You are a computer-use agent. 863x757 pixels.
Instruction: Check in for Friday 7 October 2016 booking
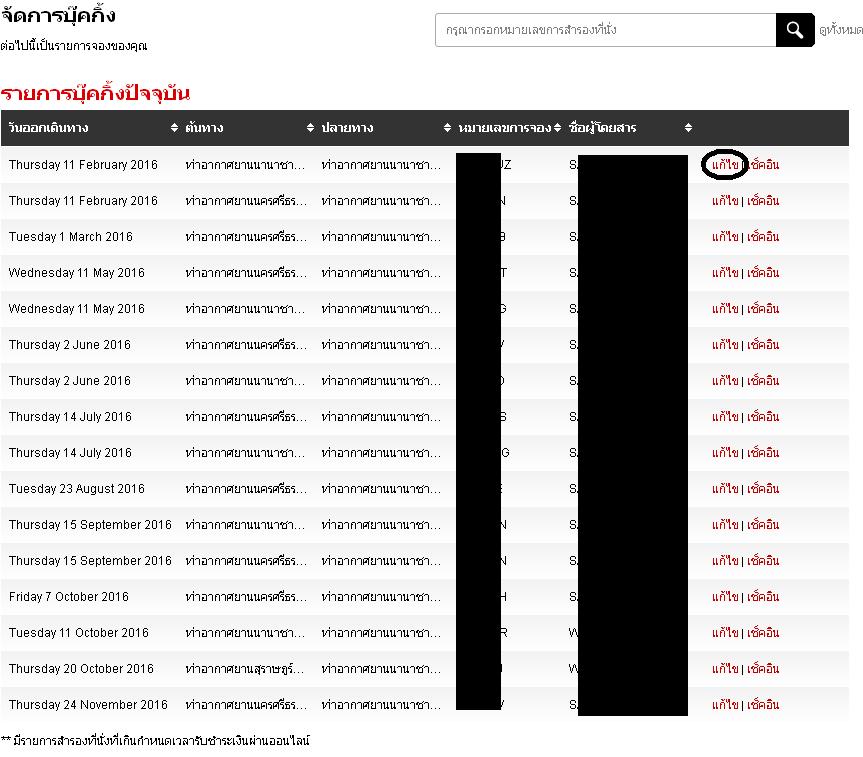click(763, 596)
